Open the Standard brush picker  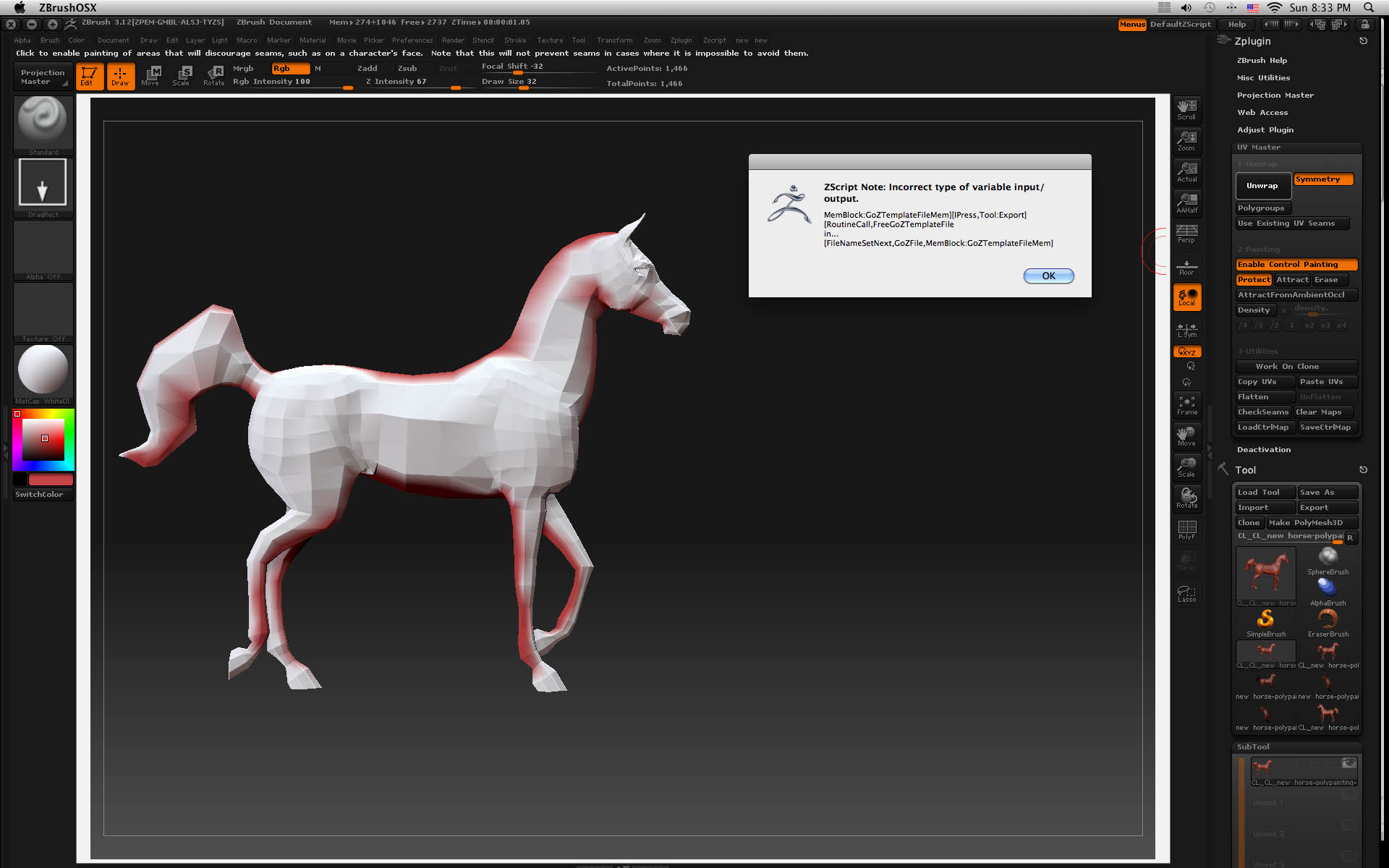[x=43, y=125]
